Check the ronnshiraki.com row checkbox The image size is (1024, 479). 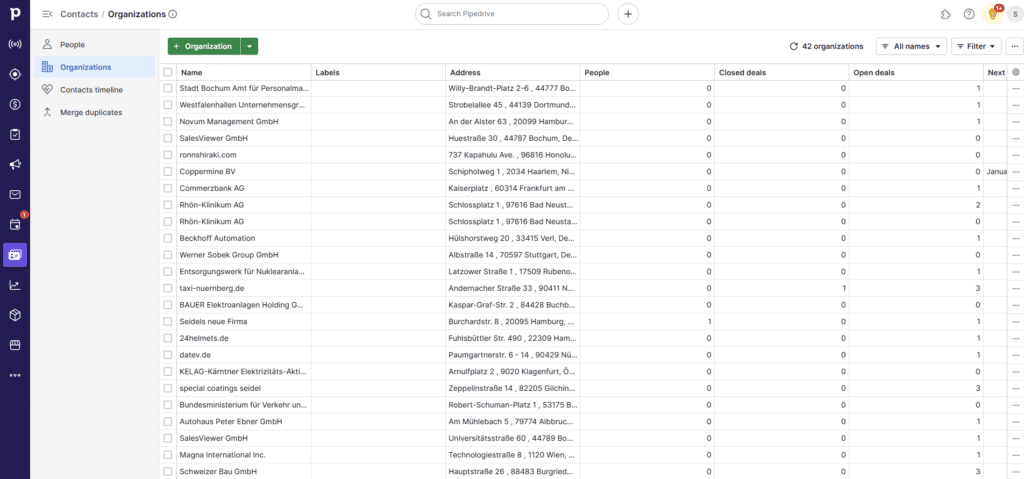[168, 155]
